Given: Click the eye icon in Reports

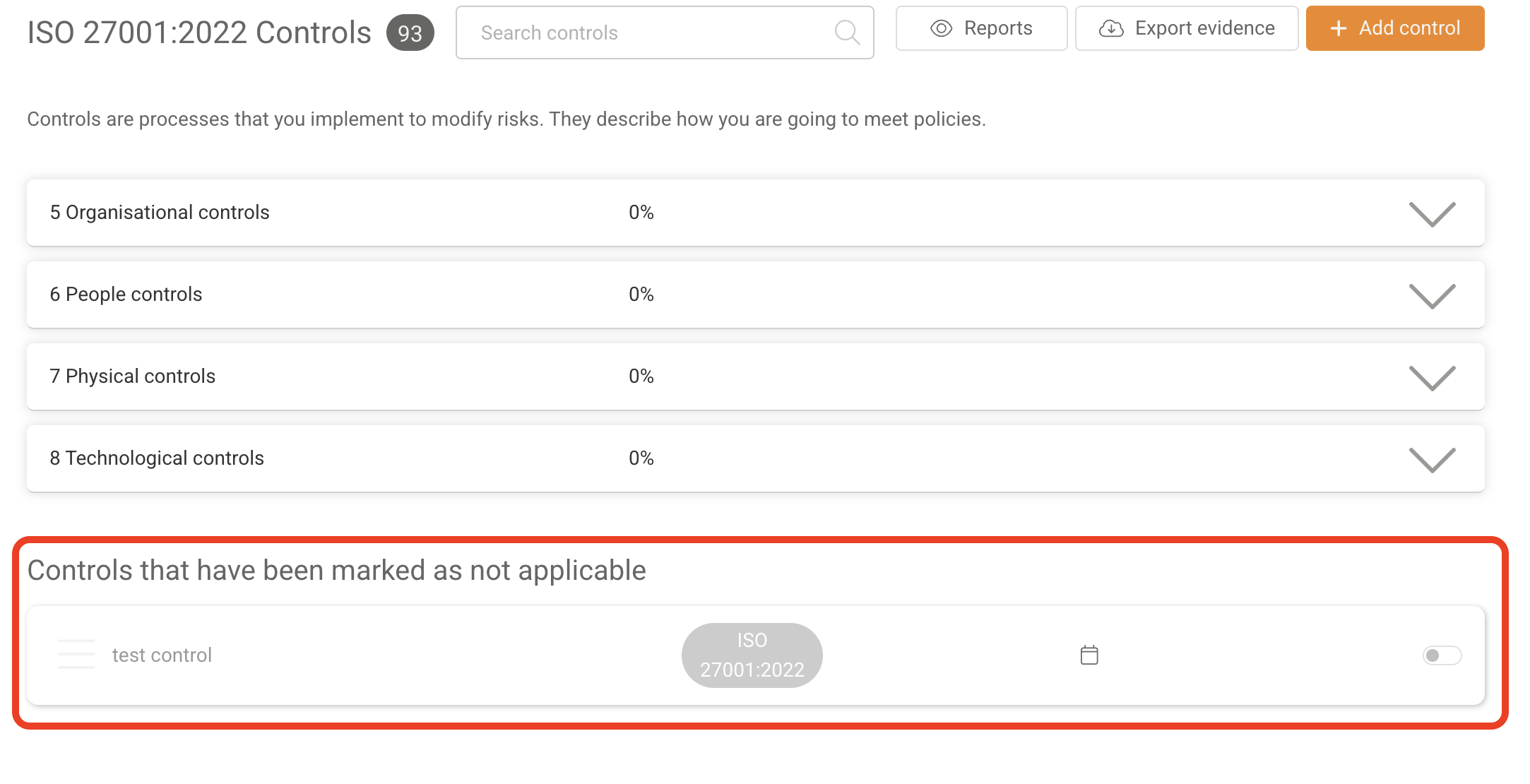Looking at the screenshot, I should [x=941, y=28].
